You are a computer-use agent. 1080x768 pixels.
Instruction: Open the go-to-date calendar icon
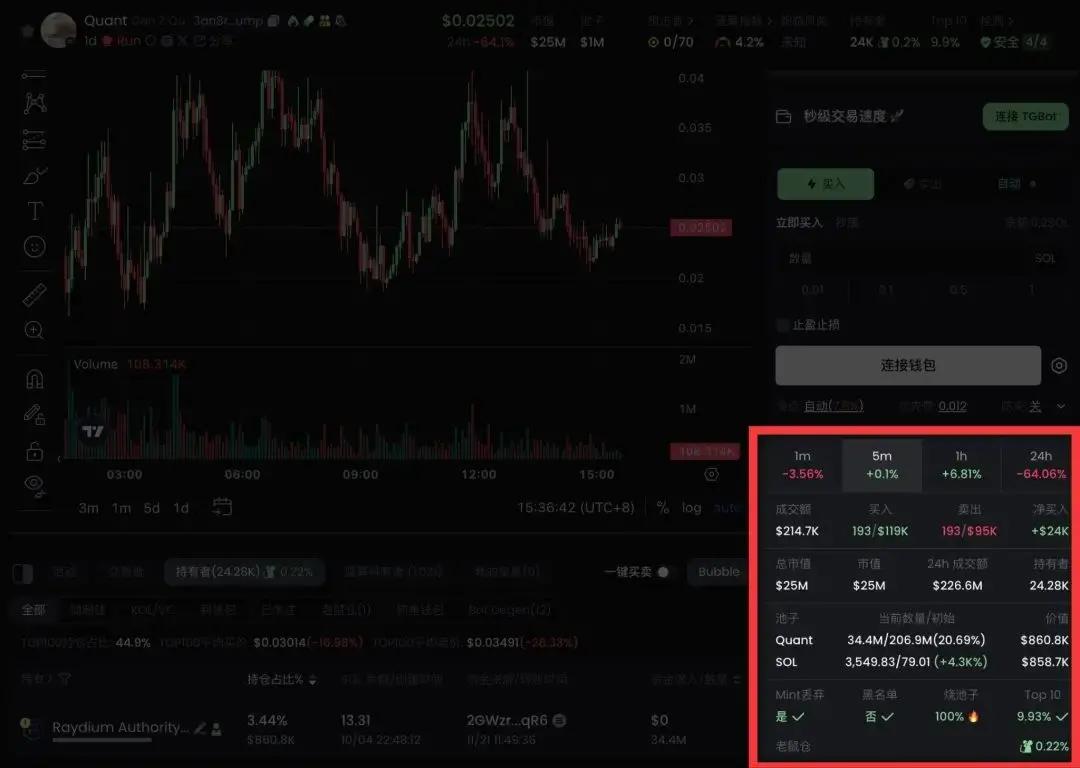(x=222, y=508)
